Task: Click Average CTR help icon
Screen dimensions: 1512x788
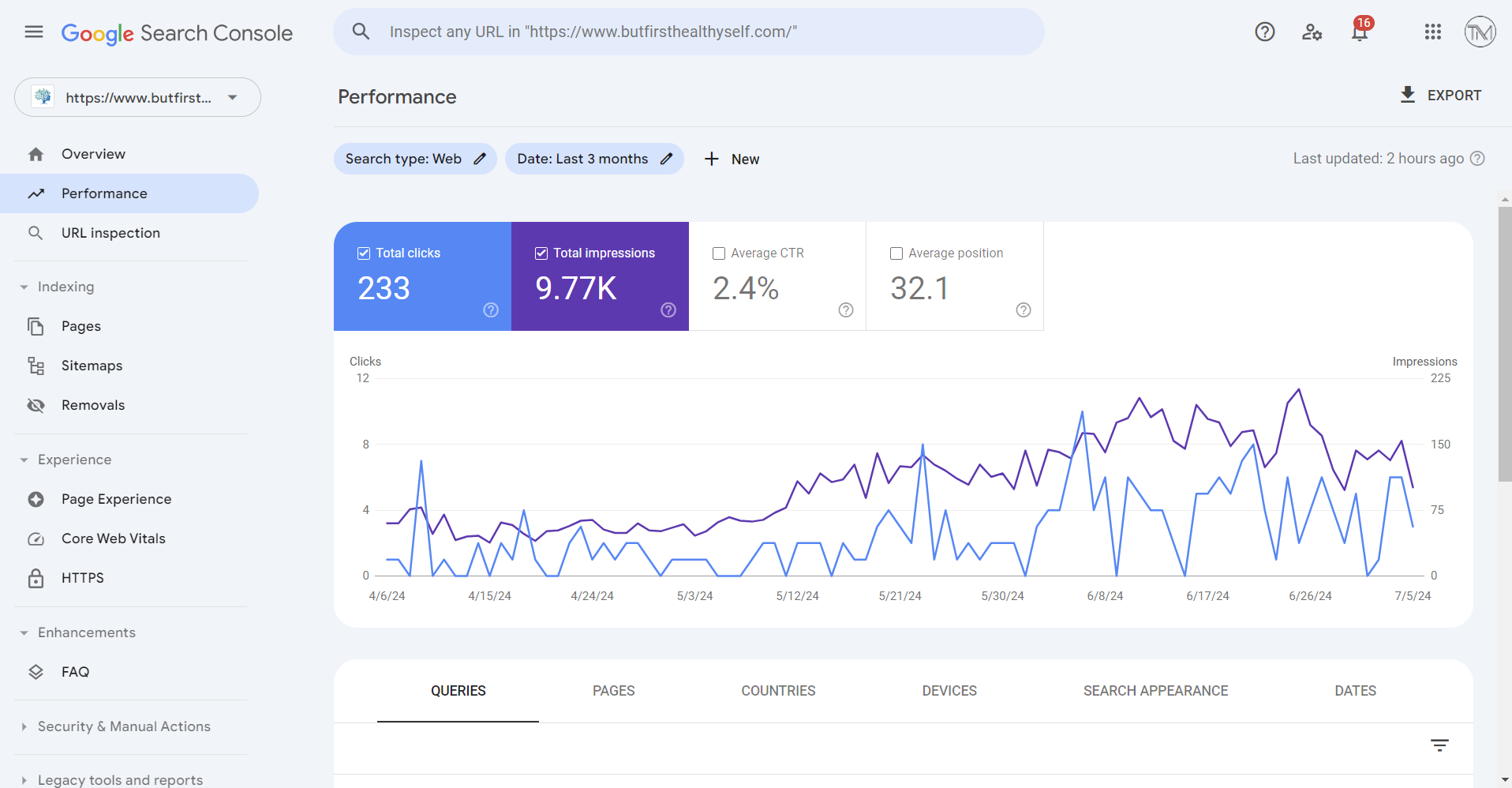Action: click(x=846, y=310)
